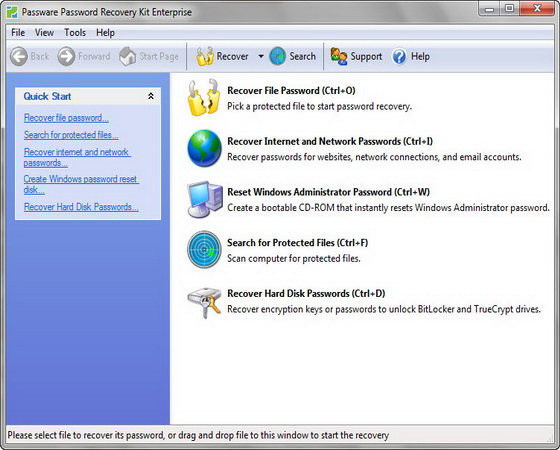Click the Search radar toolbar icon
This screenshot has width=560, height=450.
[278, 56]
